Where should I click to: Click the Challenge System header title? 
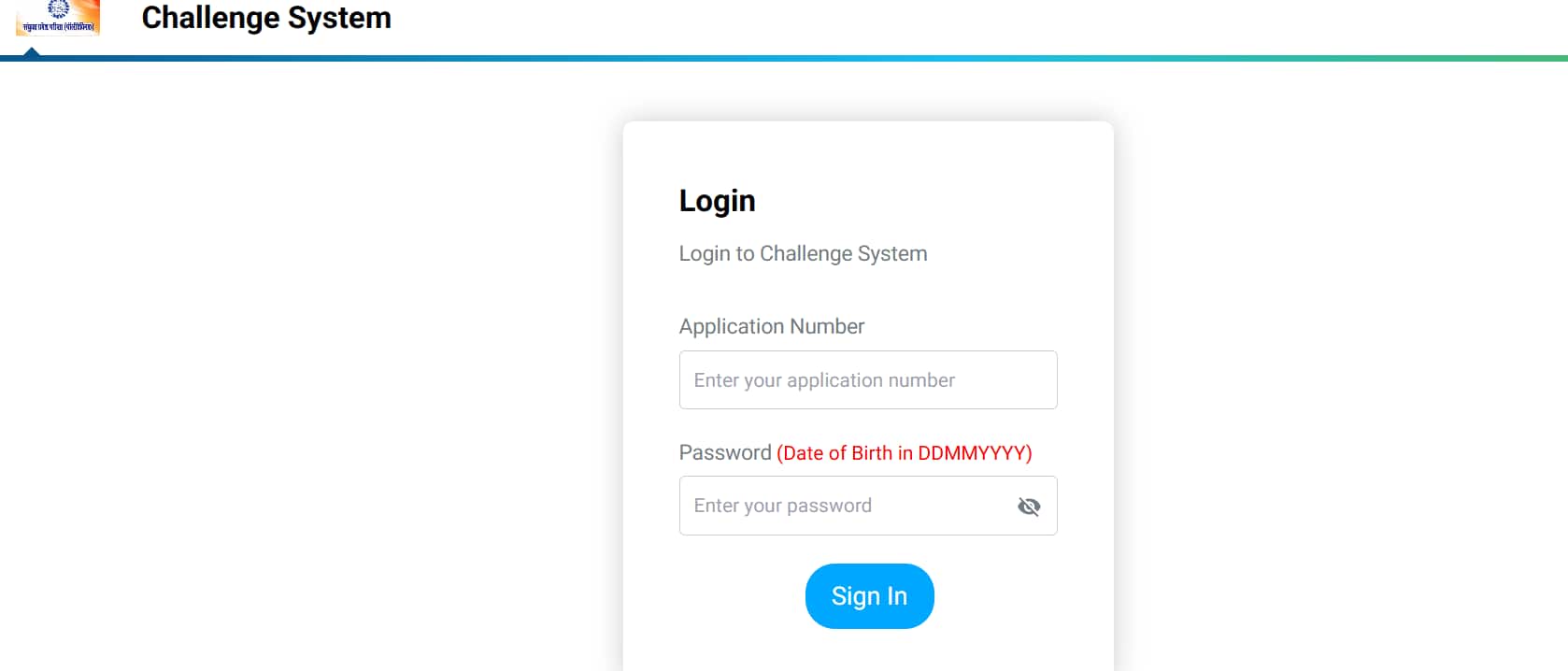(x=266, y=18)
